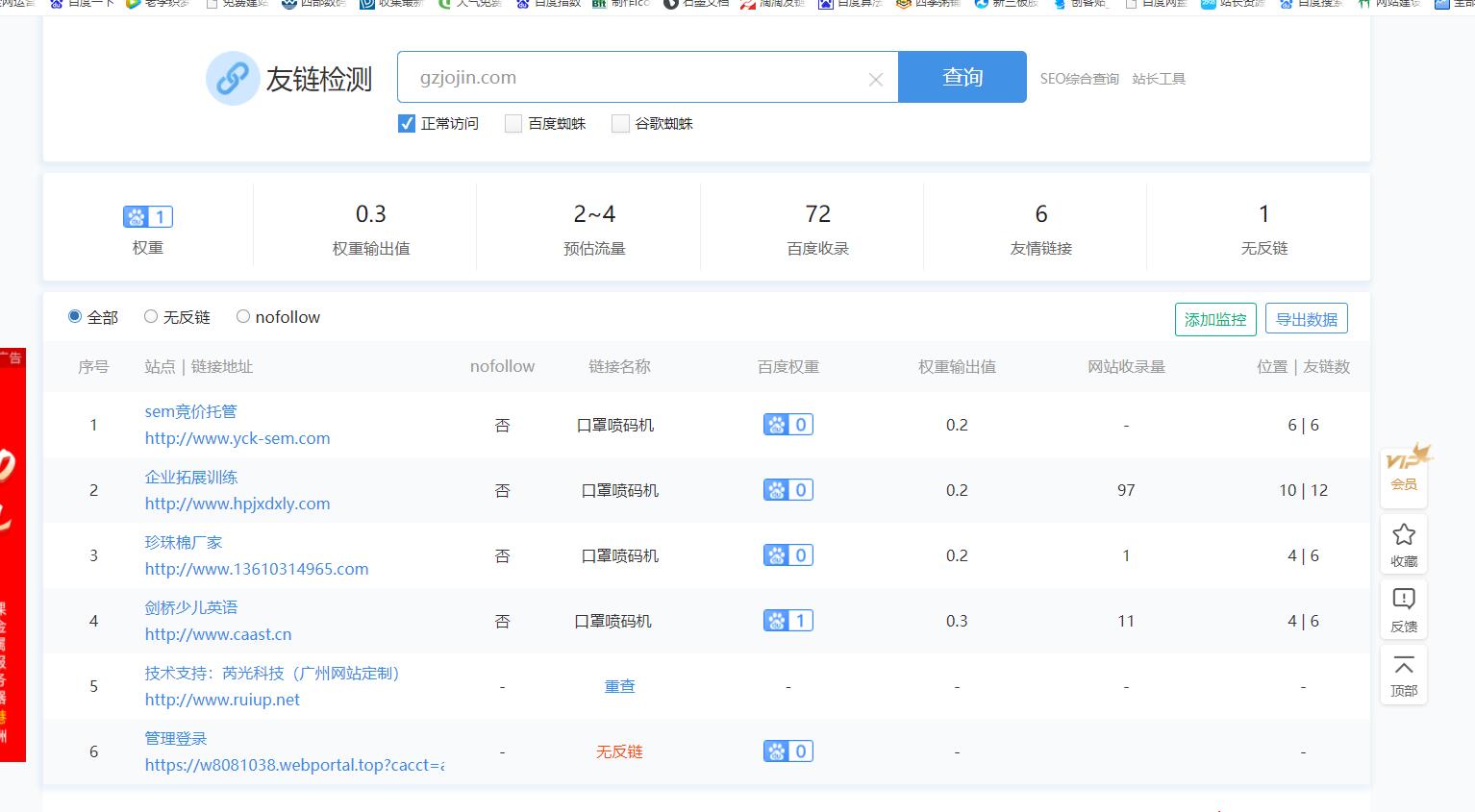Click the 百度权重 column header

tap(788, 366)
